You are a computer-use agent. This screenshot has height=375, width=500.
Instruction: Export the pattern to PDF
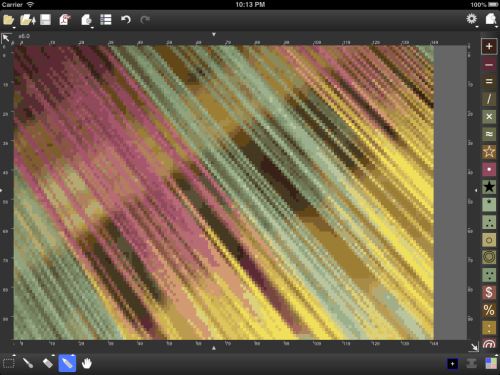pyautogui.click(x=65, y=20)
